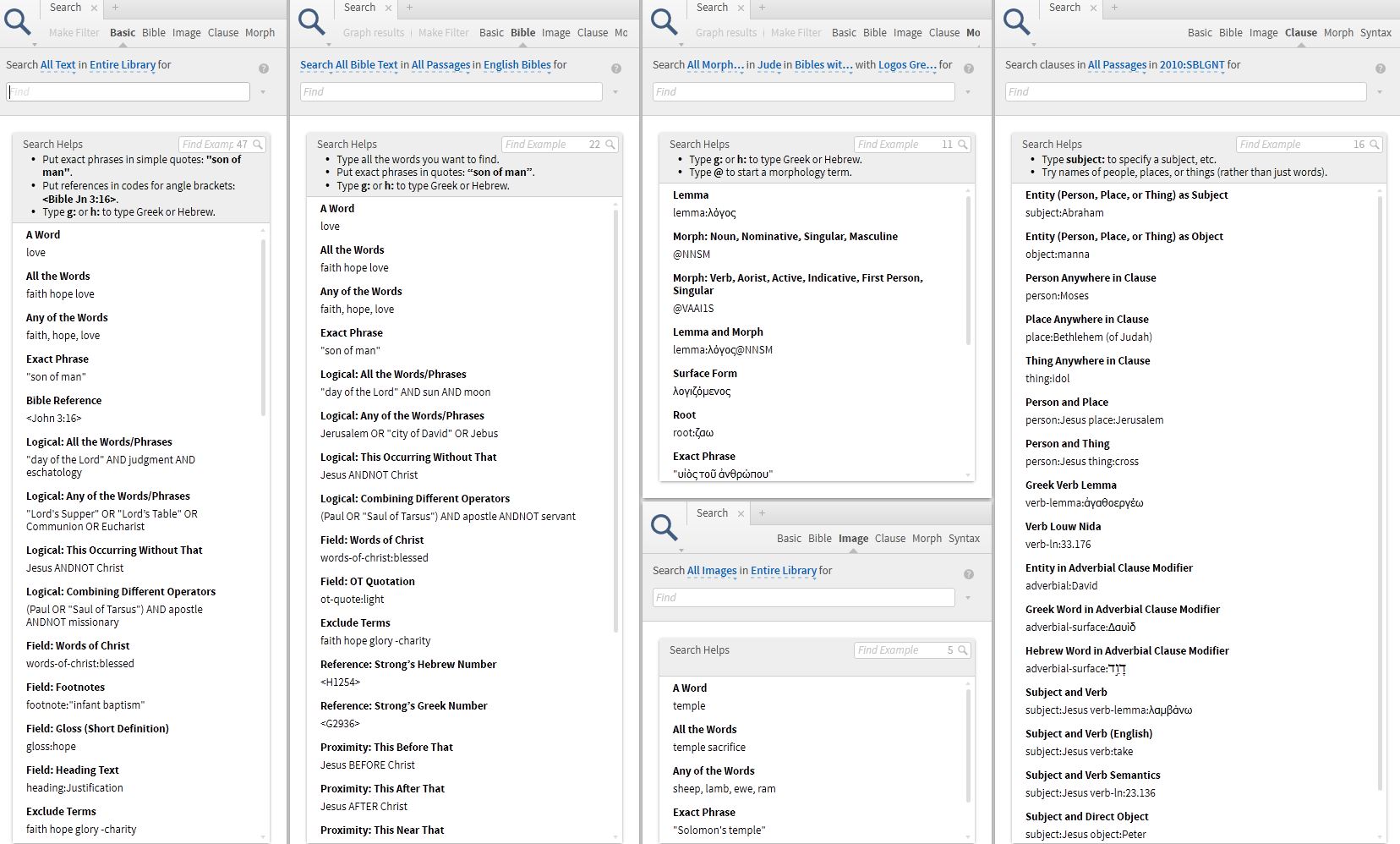Click the magnifier icon in the Morph search panel
1400x844 pixels.
point(664,21)
